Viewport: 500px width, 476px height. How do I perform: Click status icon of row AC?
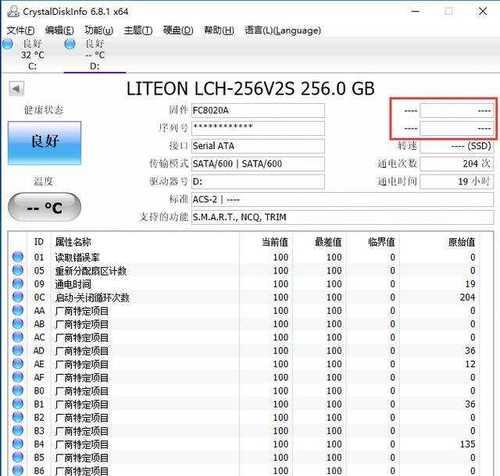18,337
